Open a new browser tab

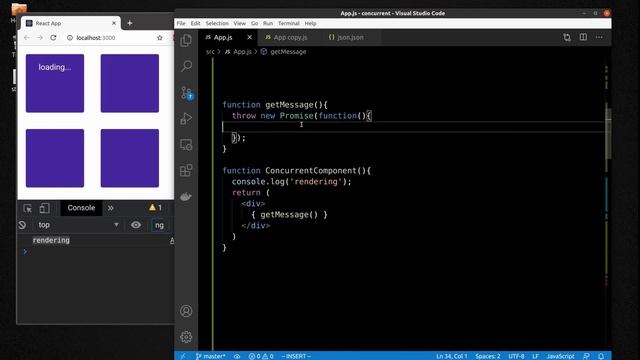coord(129,23)
